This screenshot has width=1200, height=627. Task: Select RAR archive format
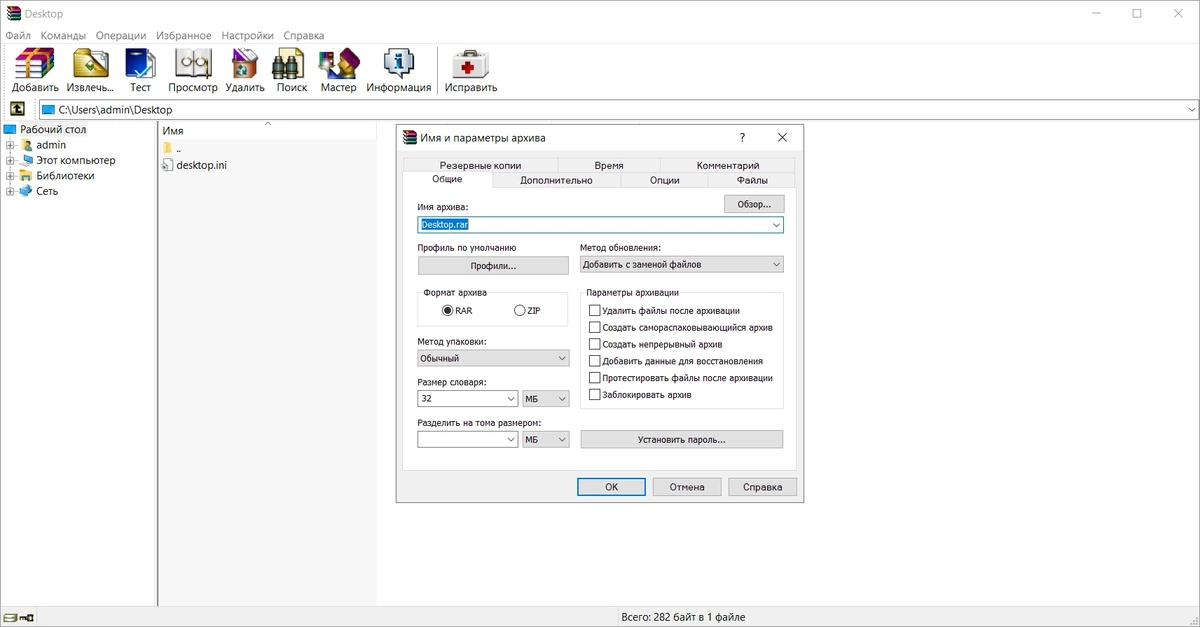click(447, 311)
